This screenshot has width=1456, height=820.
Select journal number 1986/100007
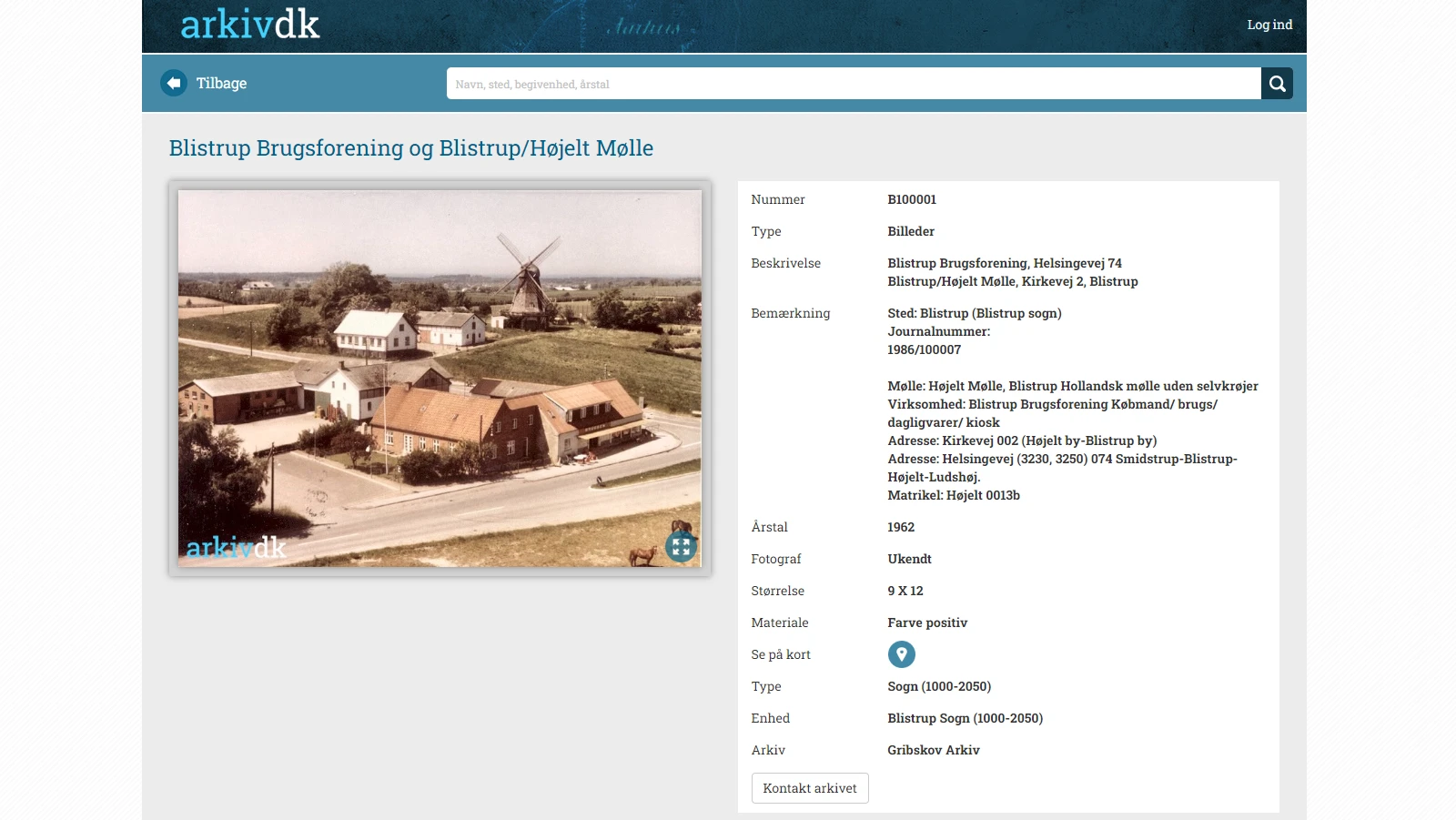[x=924, y=349]
